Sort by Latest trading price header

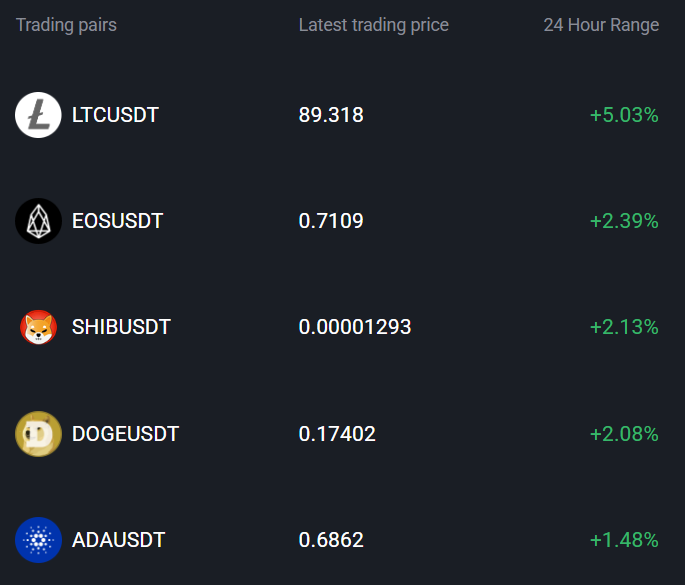point(374,25)
